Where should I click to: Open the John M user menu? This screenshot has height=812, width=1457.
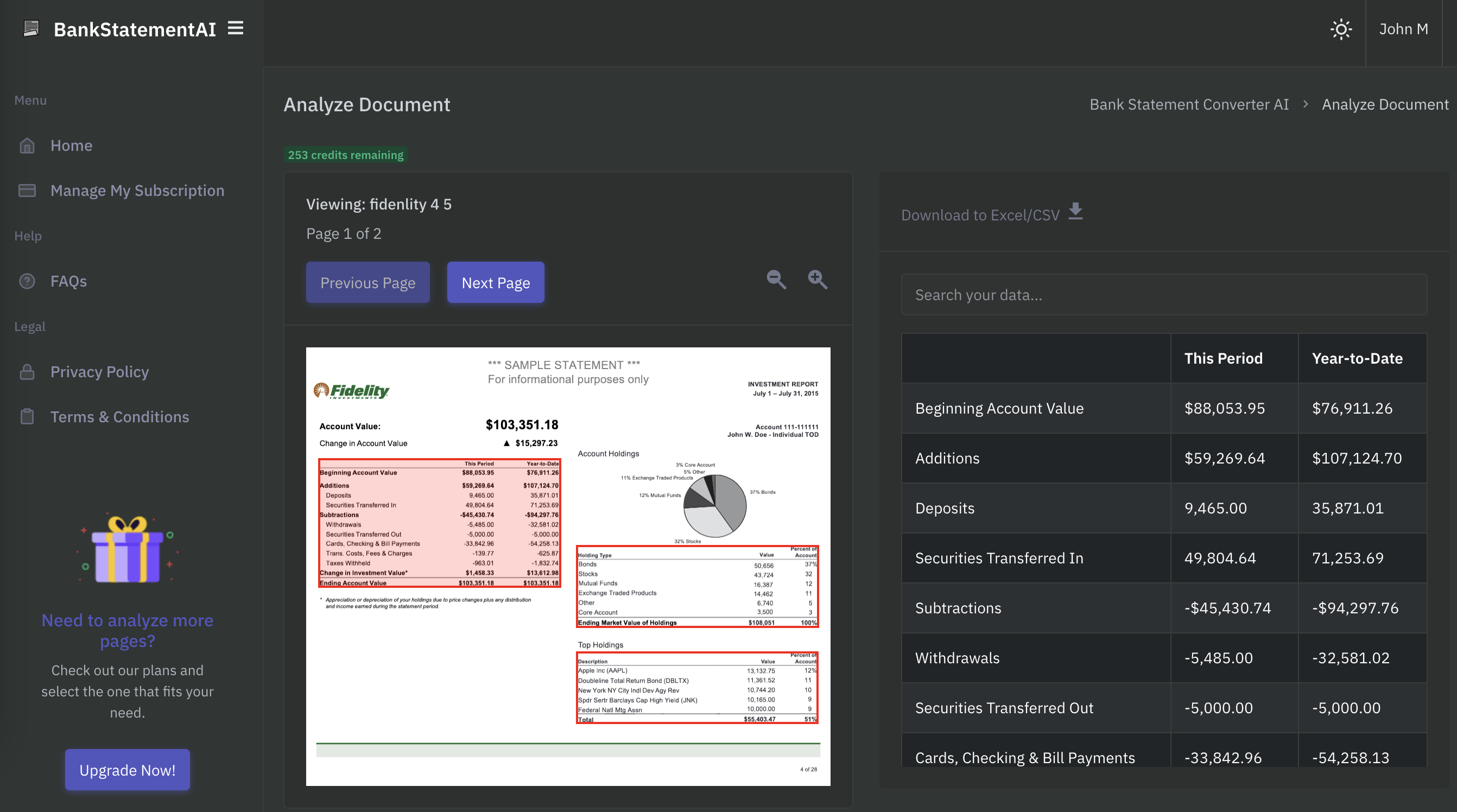pos(1403,29)
